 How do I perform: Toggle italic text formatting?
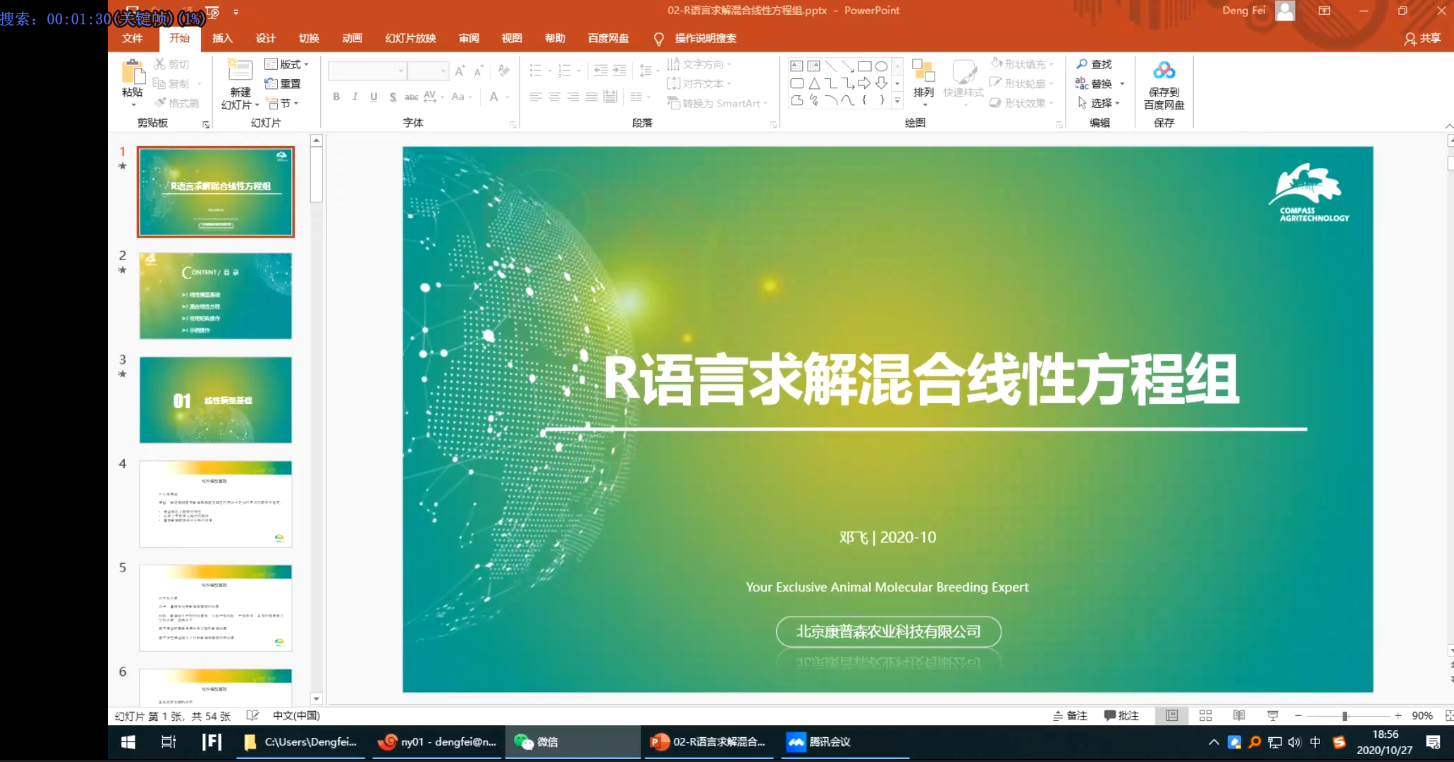352,97
